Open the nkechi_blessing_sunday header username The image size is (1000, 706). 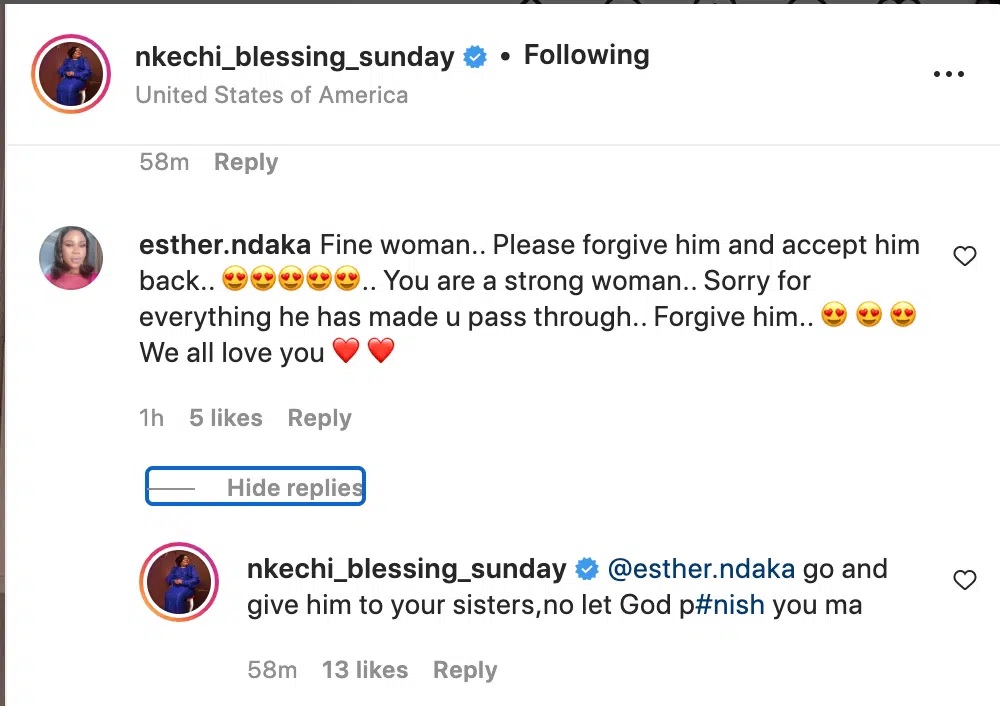coord(294,57)
